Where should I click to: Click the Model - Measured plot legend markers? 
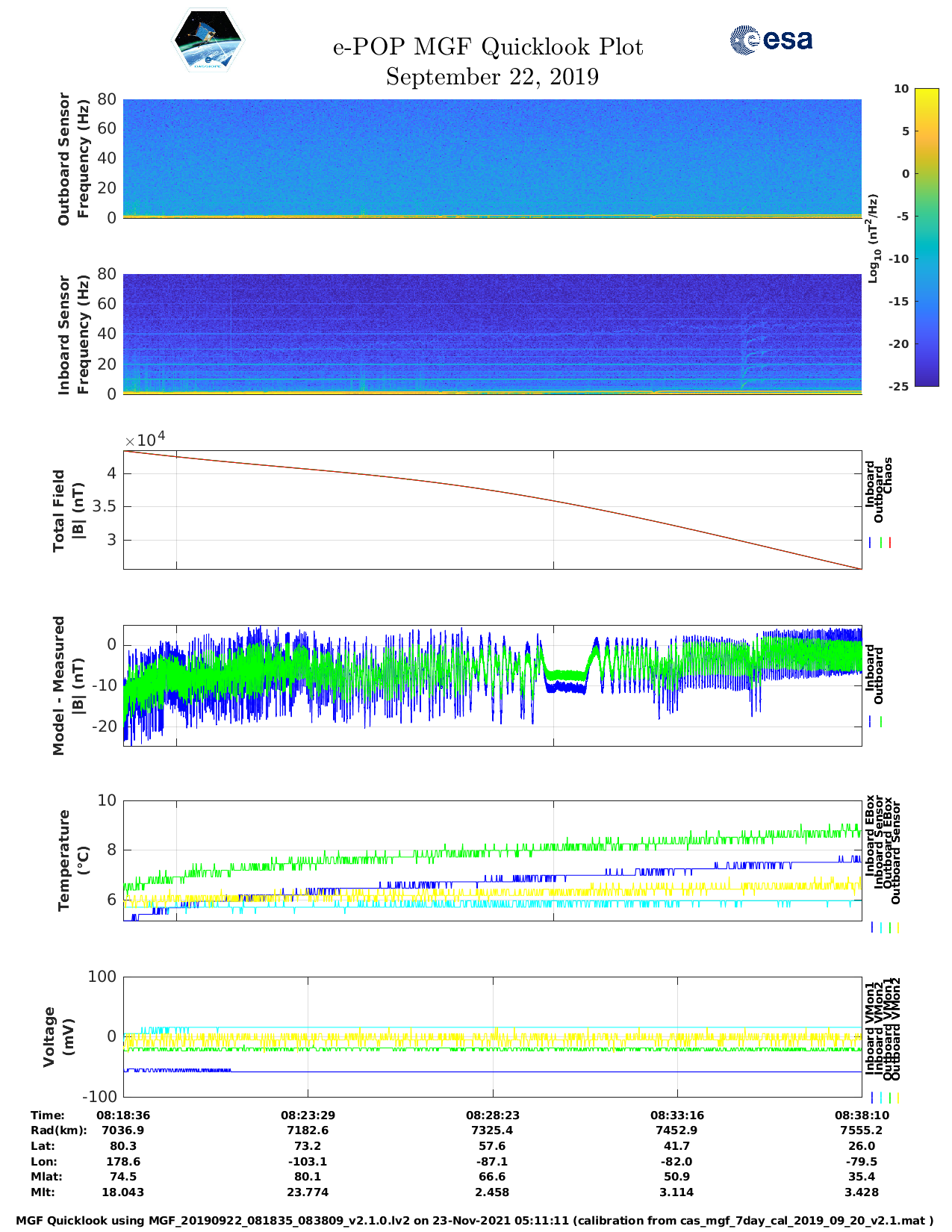(x=875, y=722)
